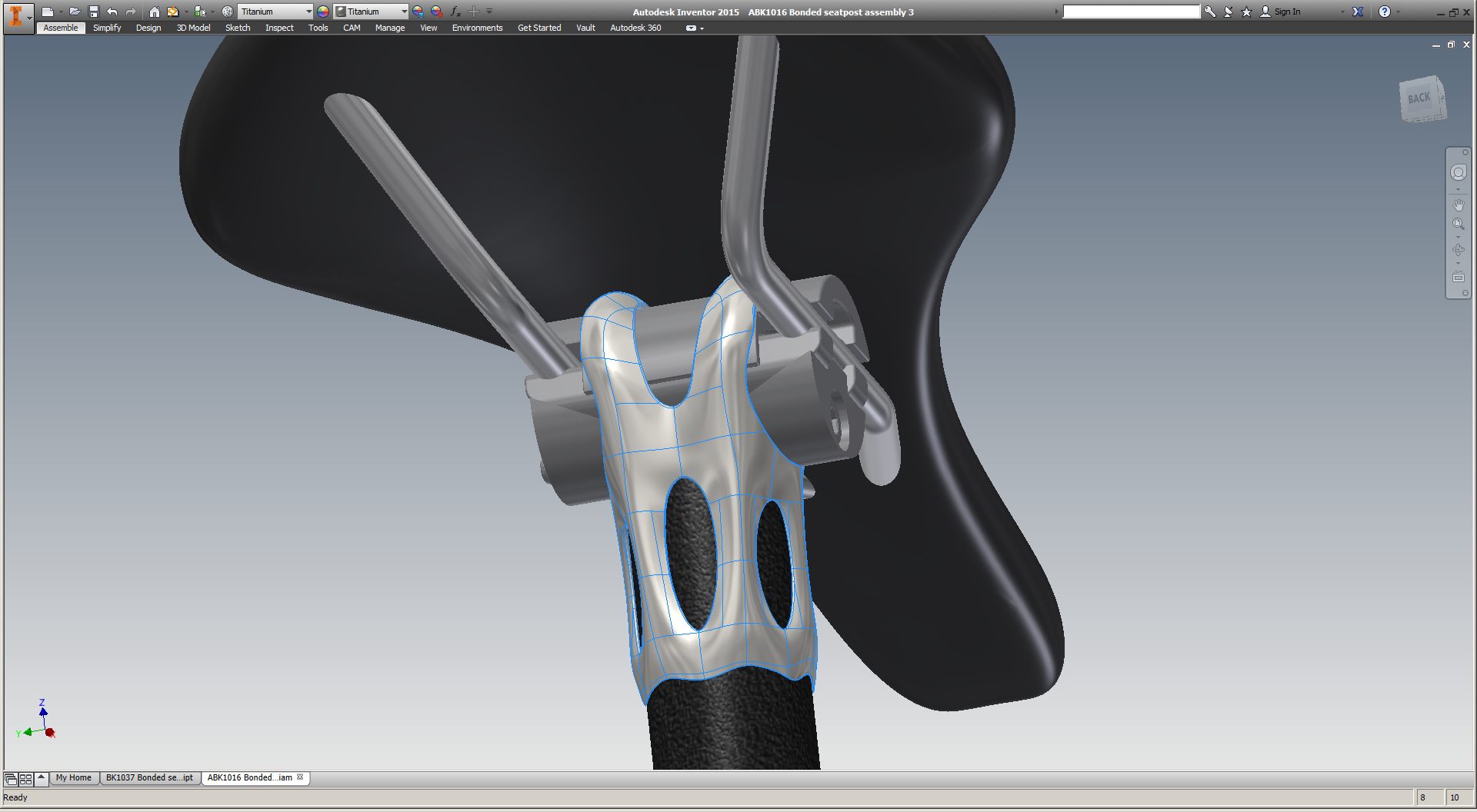Image resolution: width=1477 pixels, height=812 pixels.
Task: Click the BACK face of the ViewCube
Action: 1420,98
